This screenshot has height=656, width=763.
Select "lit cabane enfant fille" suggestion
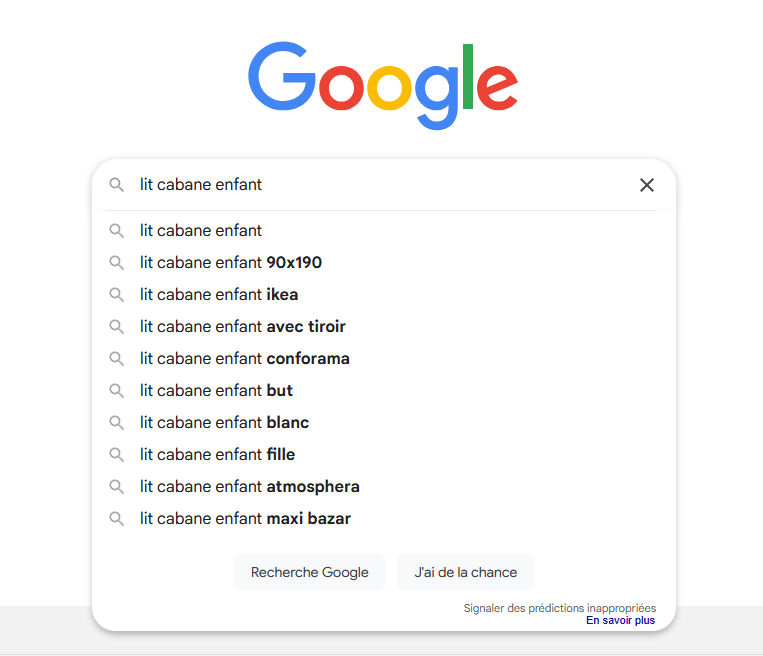coord(217,455)
